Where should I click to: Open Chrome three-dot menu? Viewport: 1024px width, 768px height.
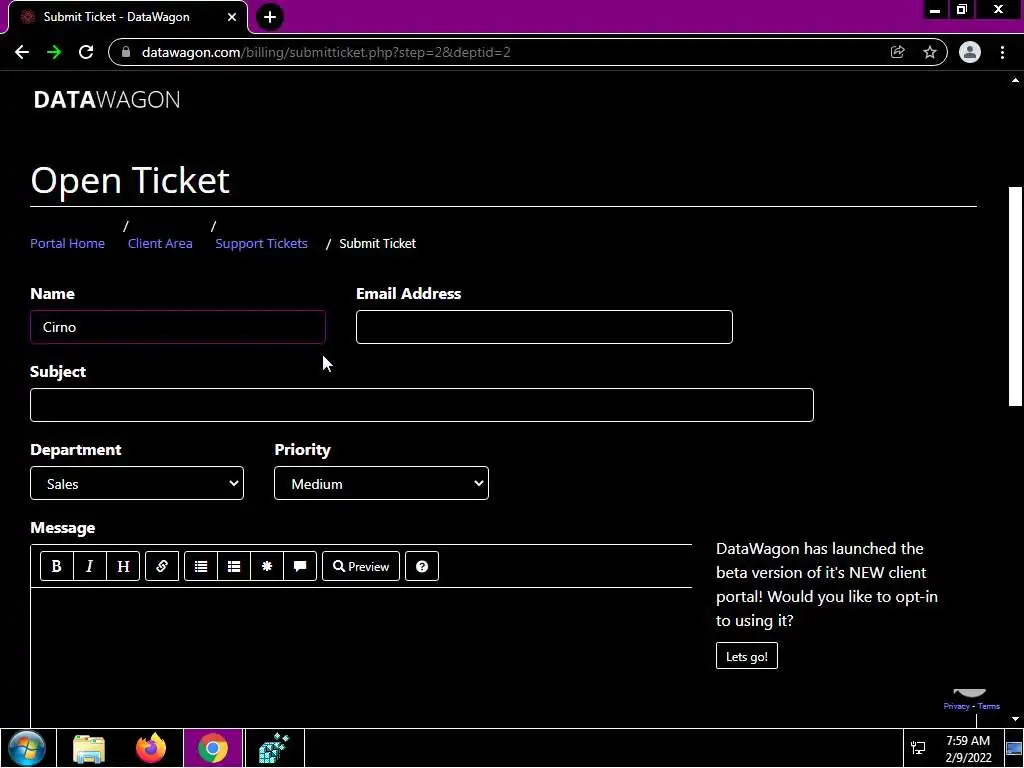tap(1002, 52)
